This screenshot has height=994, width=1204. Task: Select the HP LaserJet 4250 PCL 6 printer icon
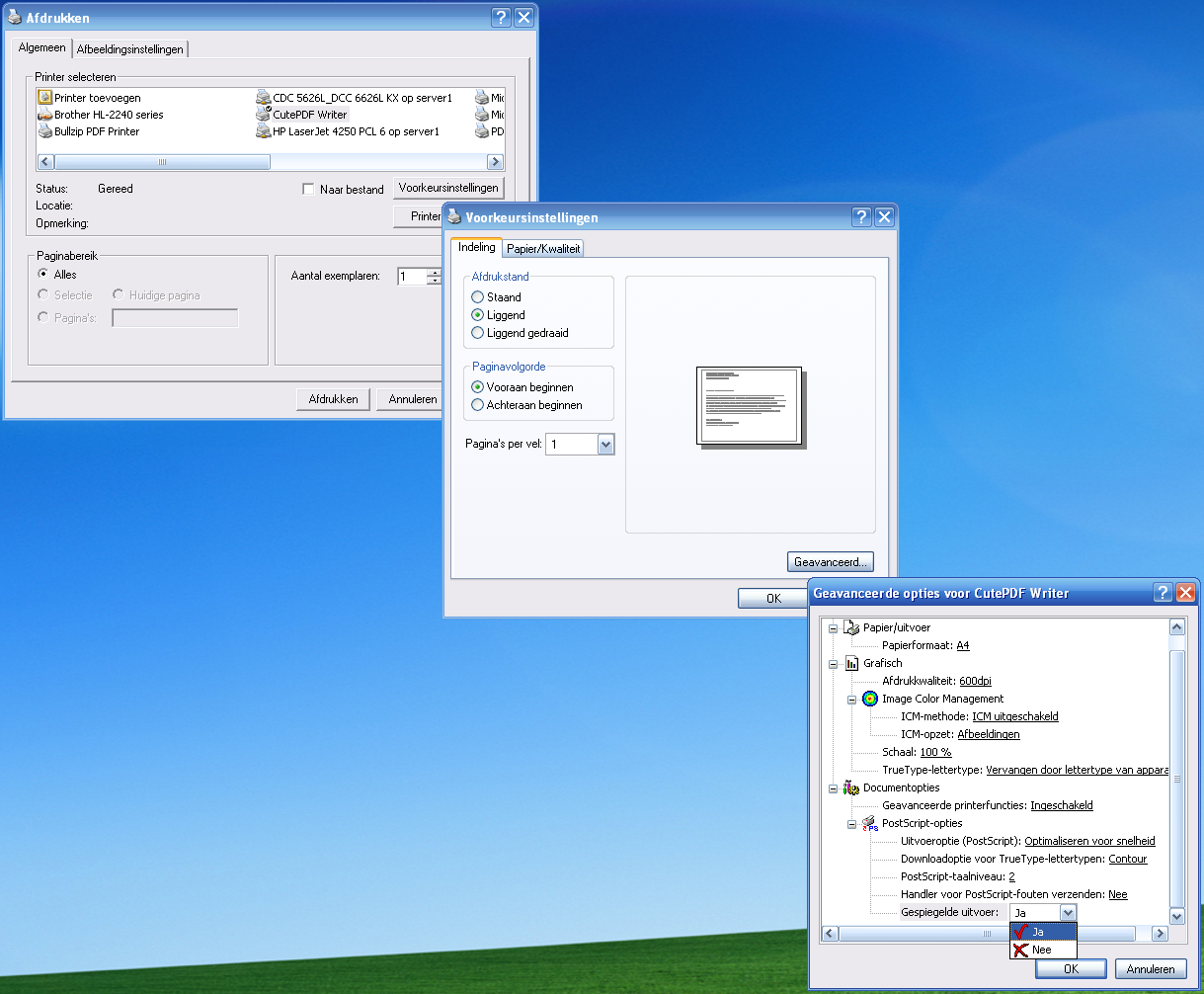[263, 130]
